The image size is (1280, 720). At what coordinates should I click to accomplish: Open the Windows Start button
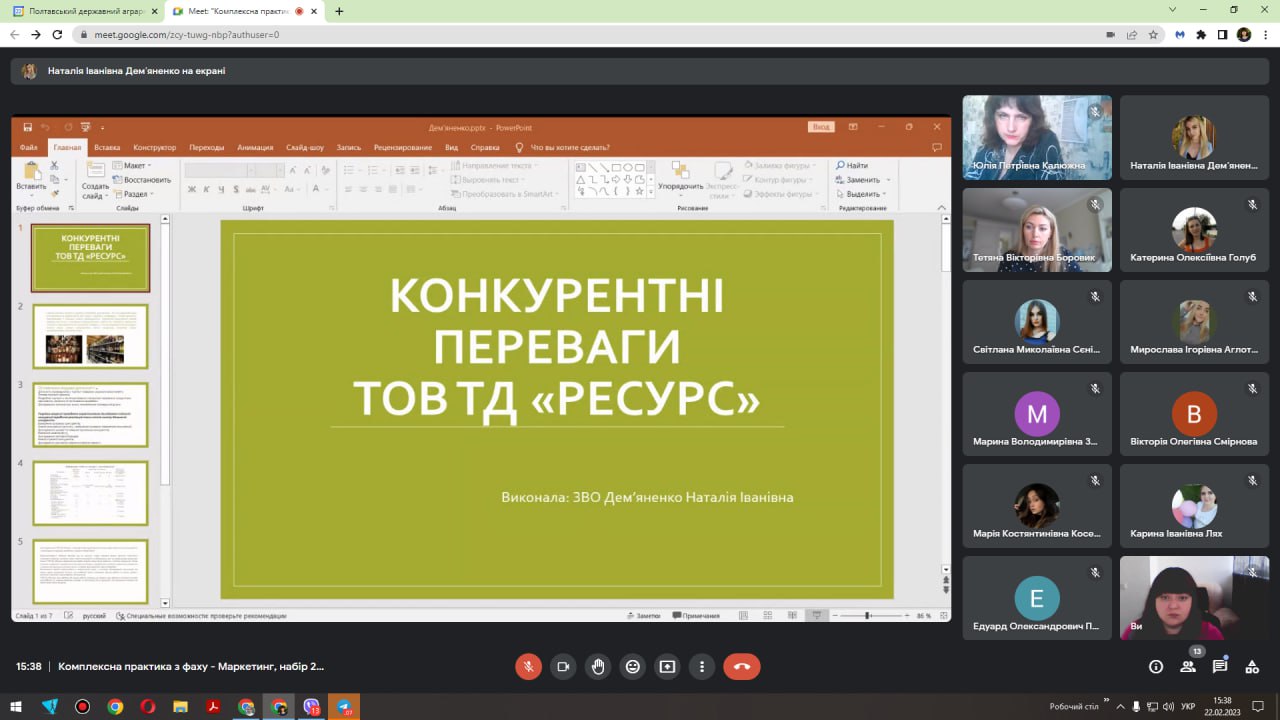(16, 706)
